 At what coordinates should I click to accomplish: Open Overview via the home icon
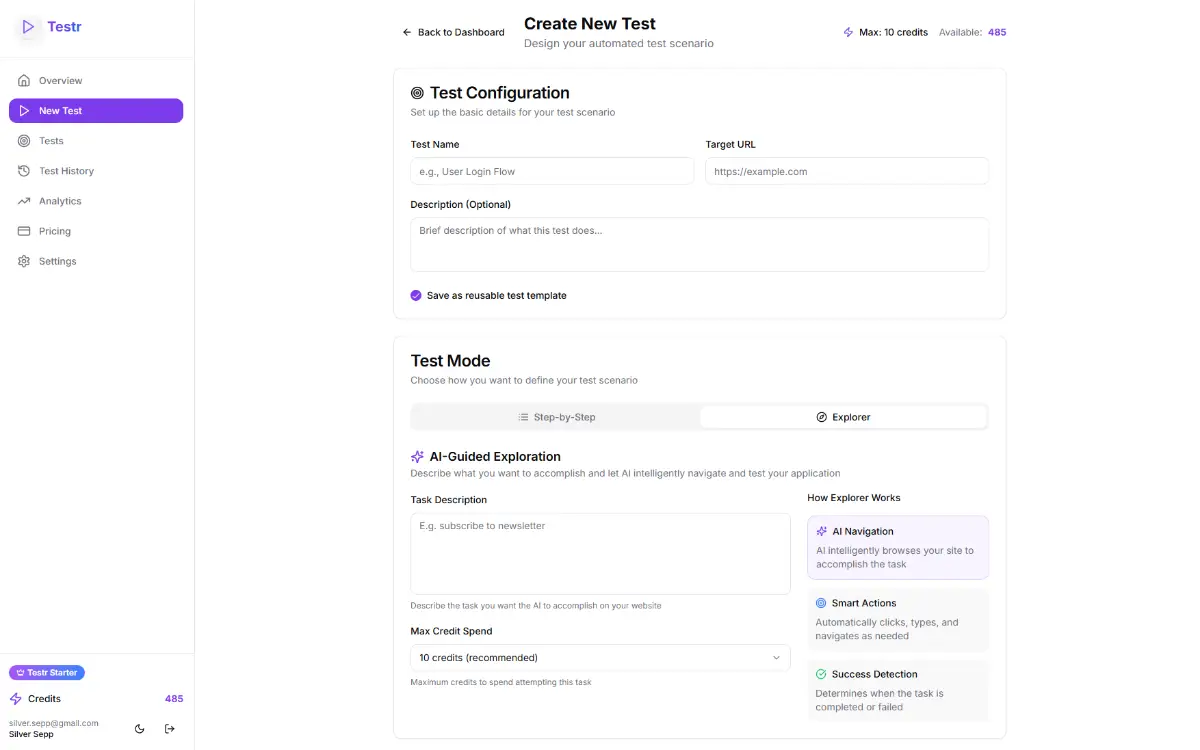point(24,81)
